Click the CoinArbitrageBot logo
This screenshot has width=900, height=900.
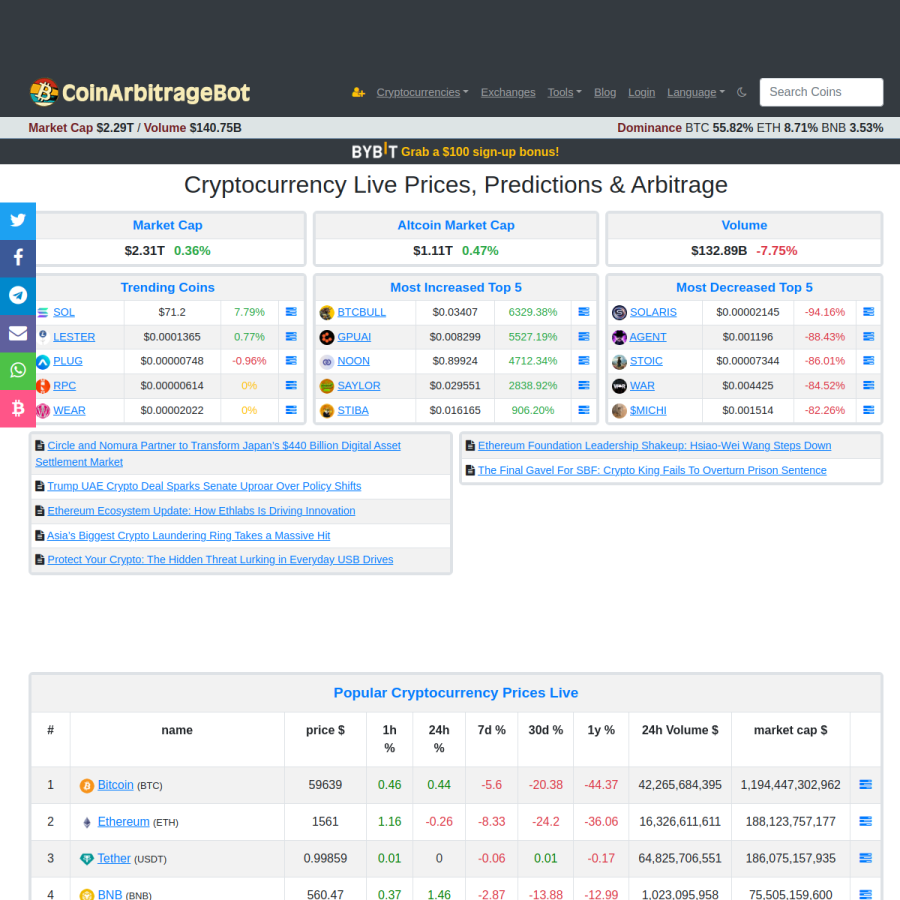tap(140, 92)
